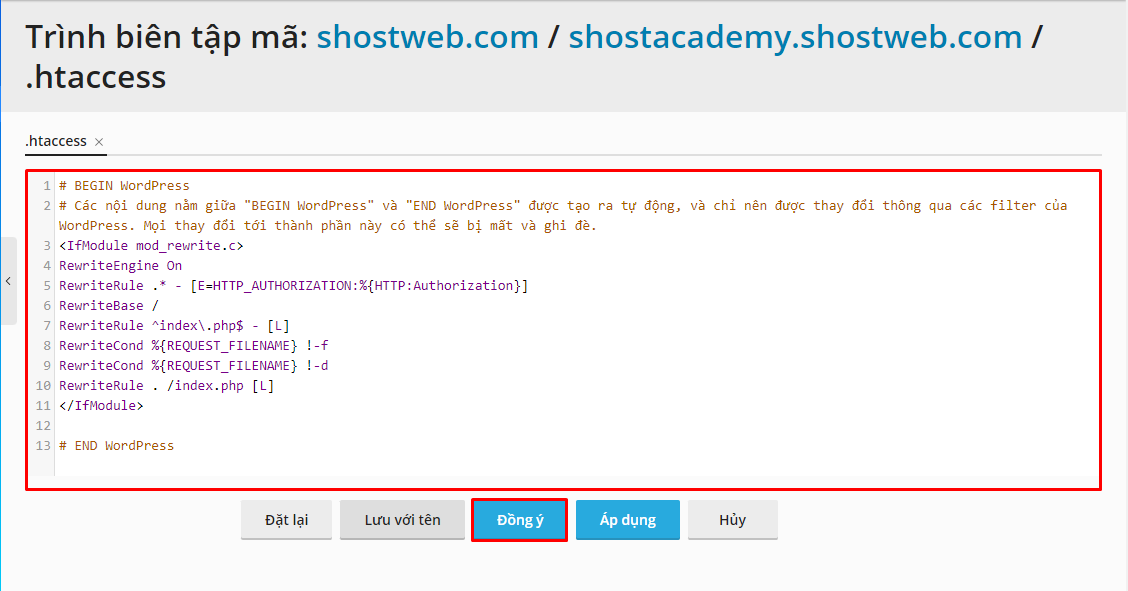Expand the left side panel chevron

coord(8,281)
